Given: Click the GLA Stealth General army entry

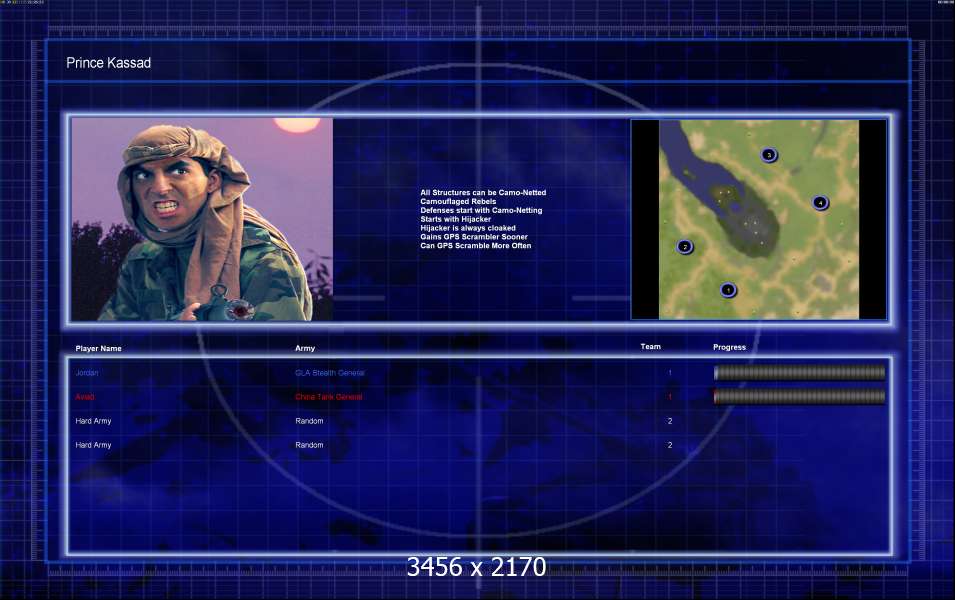Looking at the screenshot, I should point(329,373).
